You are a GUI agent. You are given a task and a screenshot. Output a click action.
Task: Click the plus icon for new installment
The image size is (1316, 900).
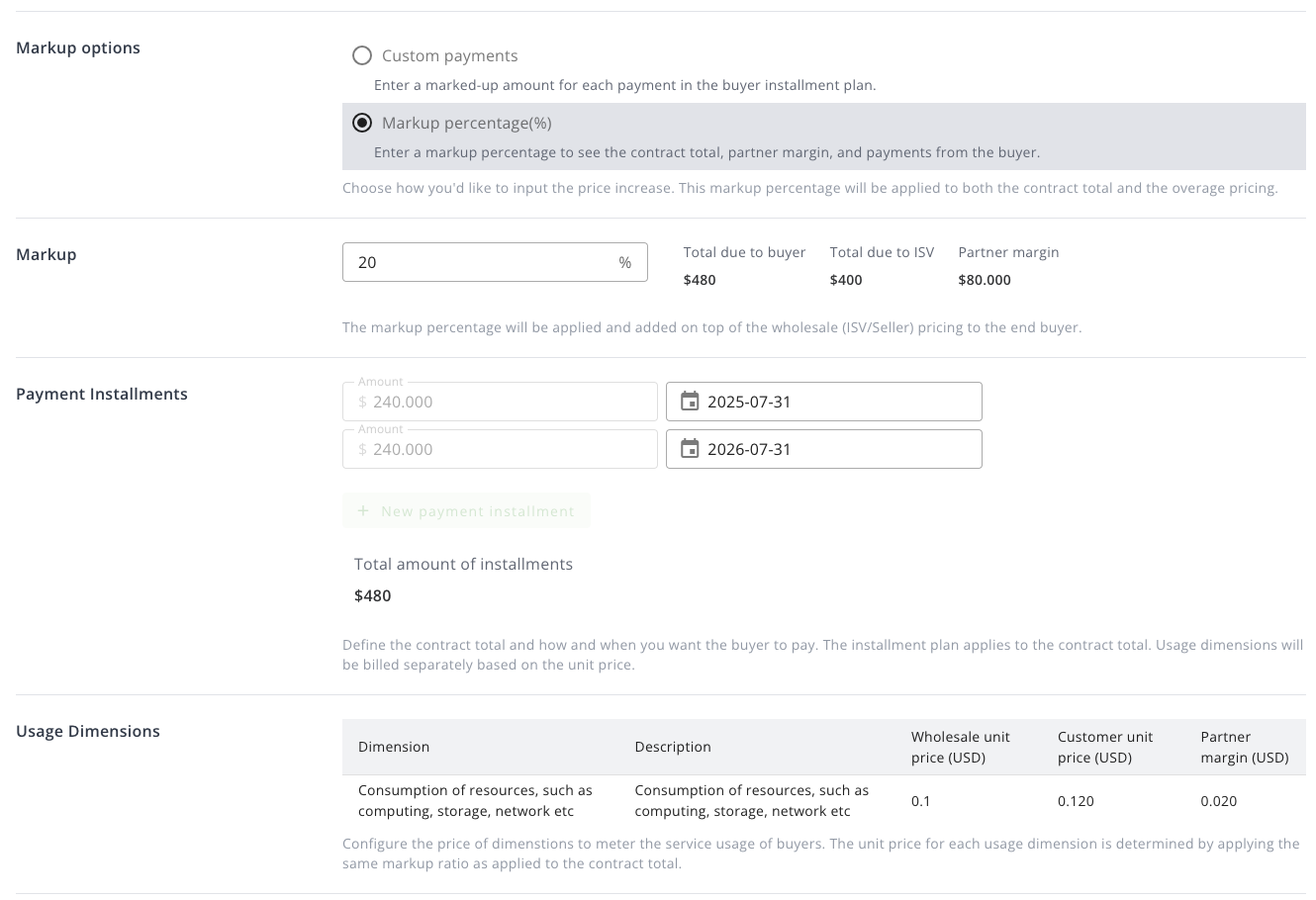[x=363, y=511]
